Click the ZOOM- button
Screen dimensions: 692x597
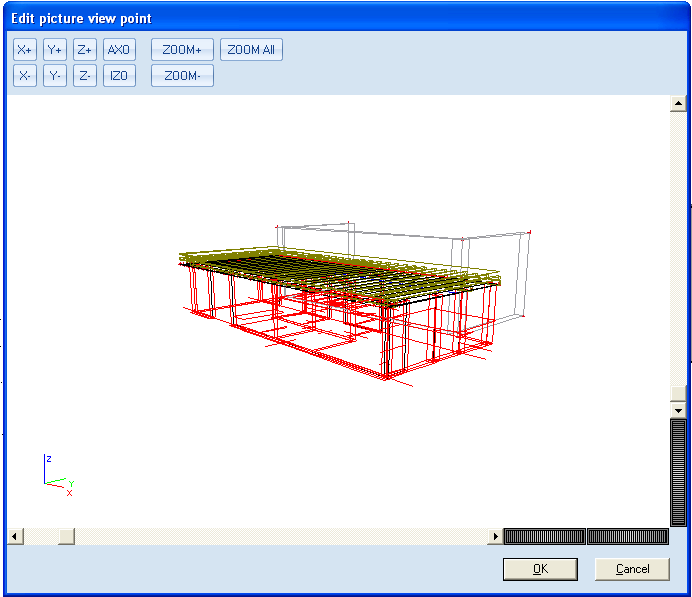pyautogui.click(x=182, y=75)
